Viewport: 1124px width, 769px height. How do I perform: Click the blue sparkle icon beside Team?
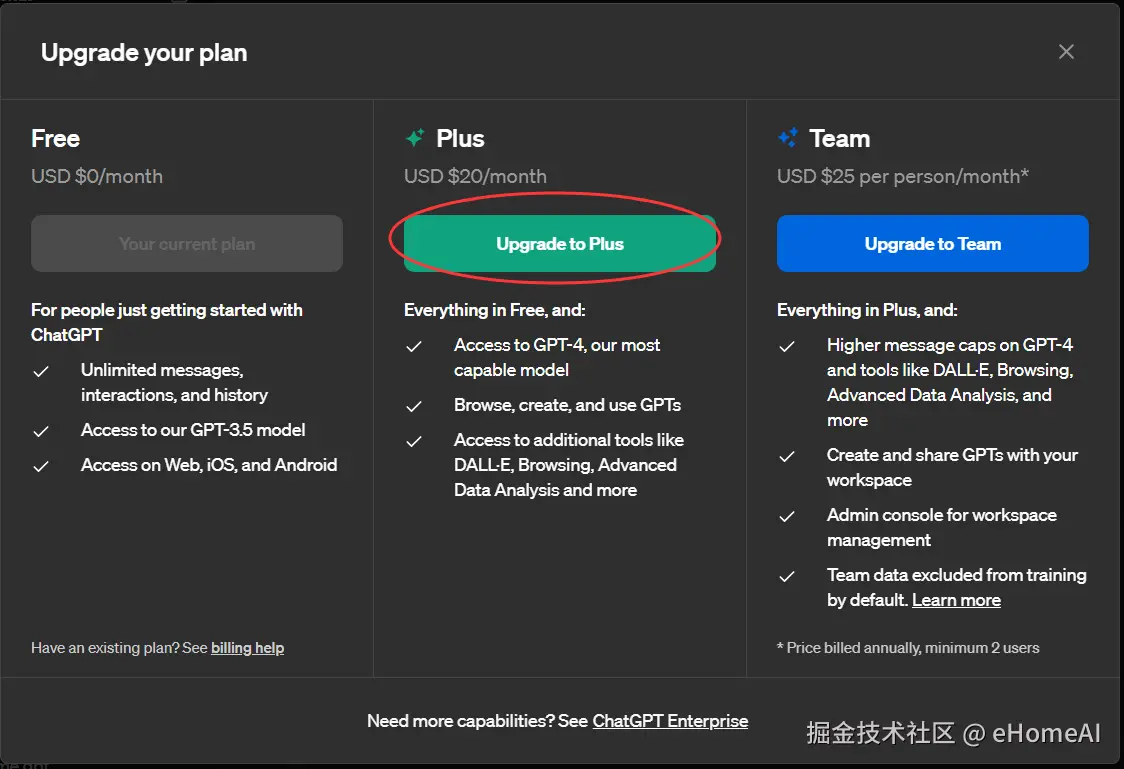(x=788, y=138)
